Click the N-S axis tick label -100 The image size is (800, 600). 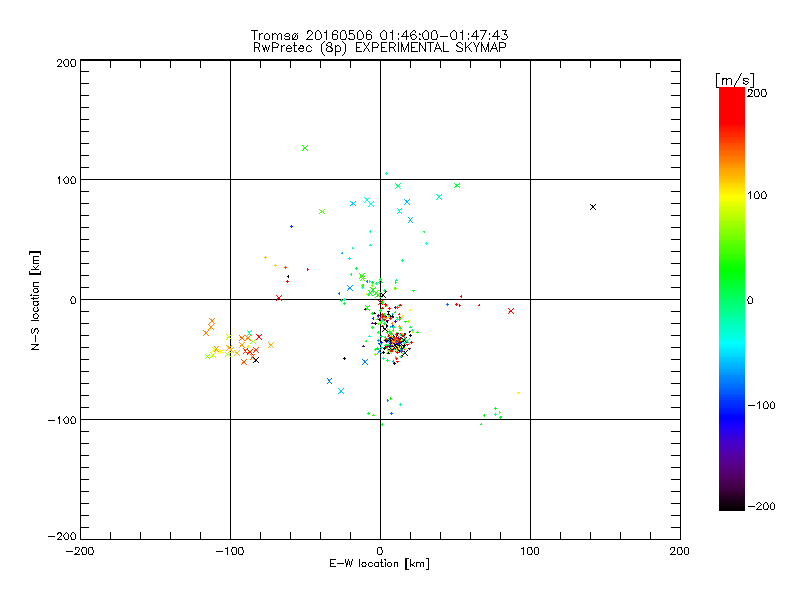(62, 420)
